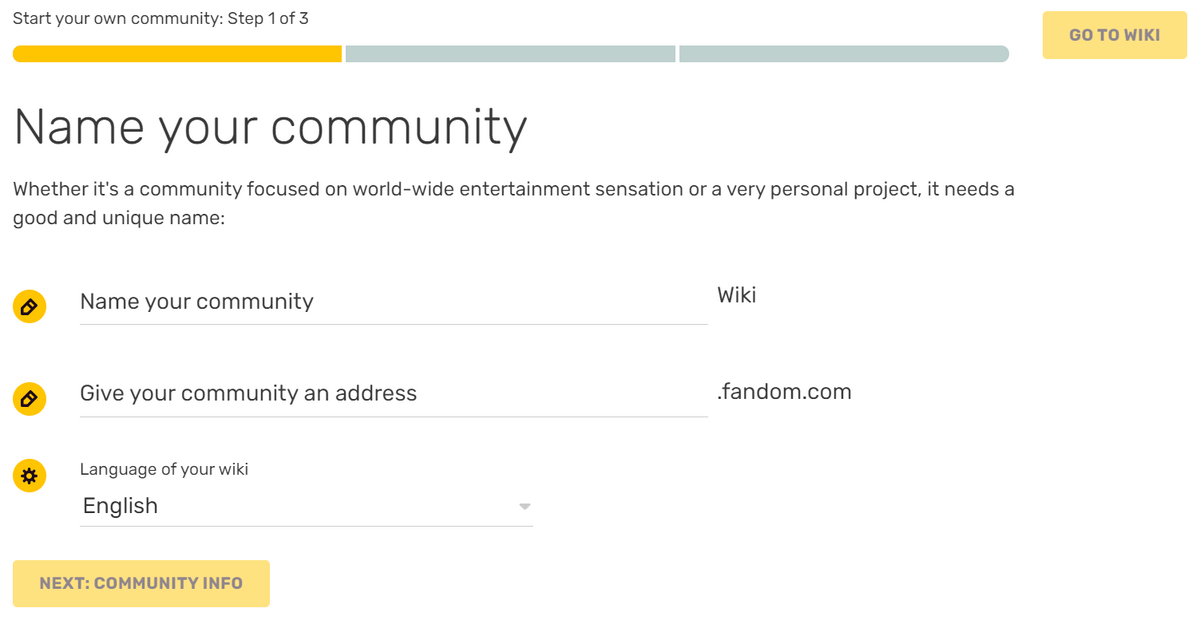Click the pencil icon beside address field
Image resolution: width=1200 pixels, height=620 pixels.
[29, 399]
